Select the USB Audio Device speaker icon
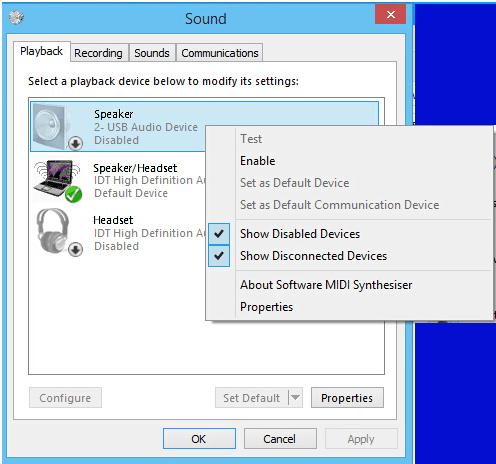 (57, 127)
